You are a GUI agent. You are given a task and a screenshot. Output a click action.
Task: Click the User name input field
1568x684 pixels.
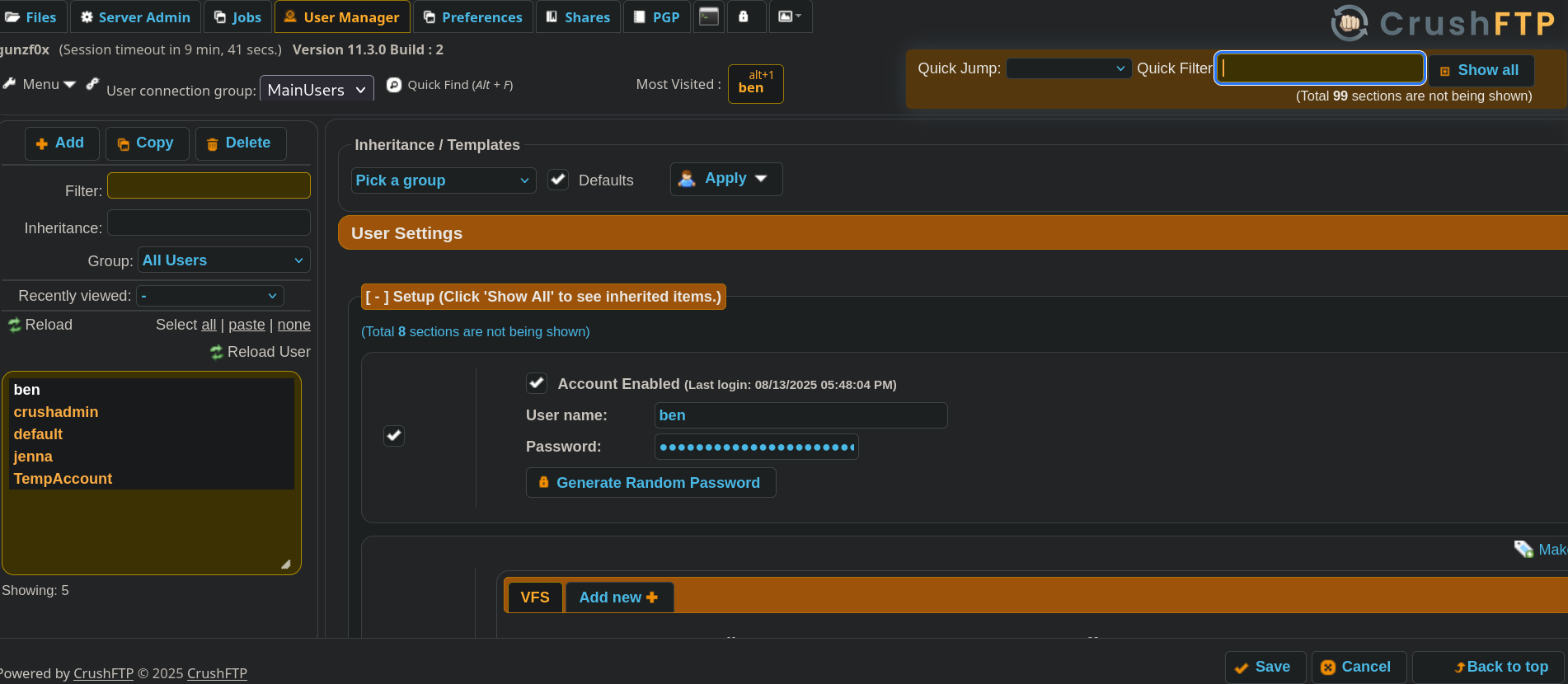(800, 415)
